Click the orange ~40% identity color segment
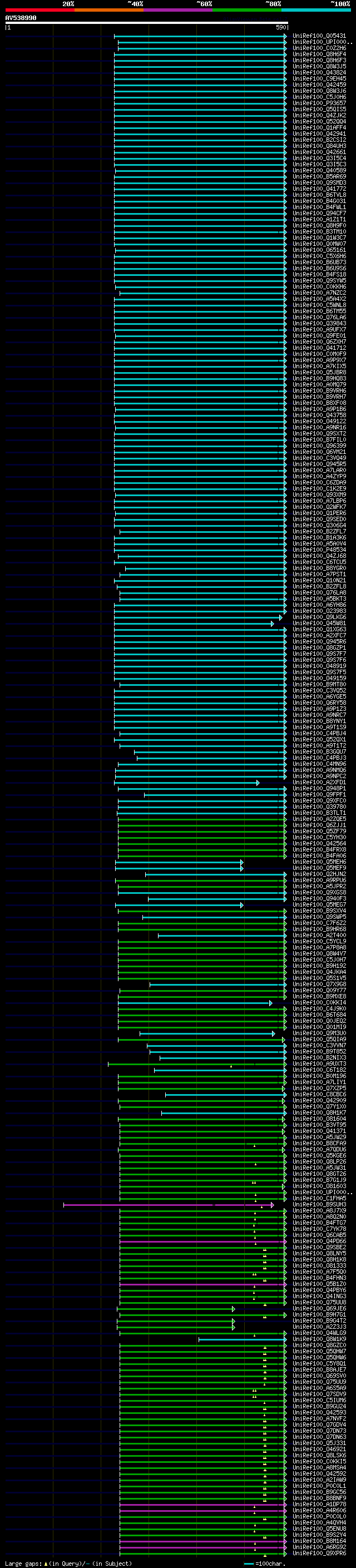 click(109, 10)
